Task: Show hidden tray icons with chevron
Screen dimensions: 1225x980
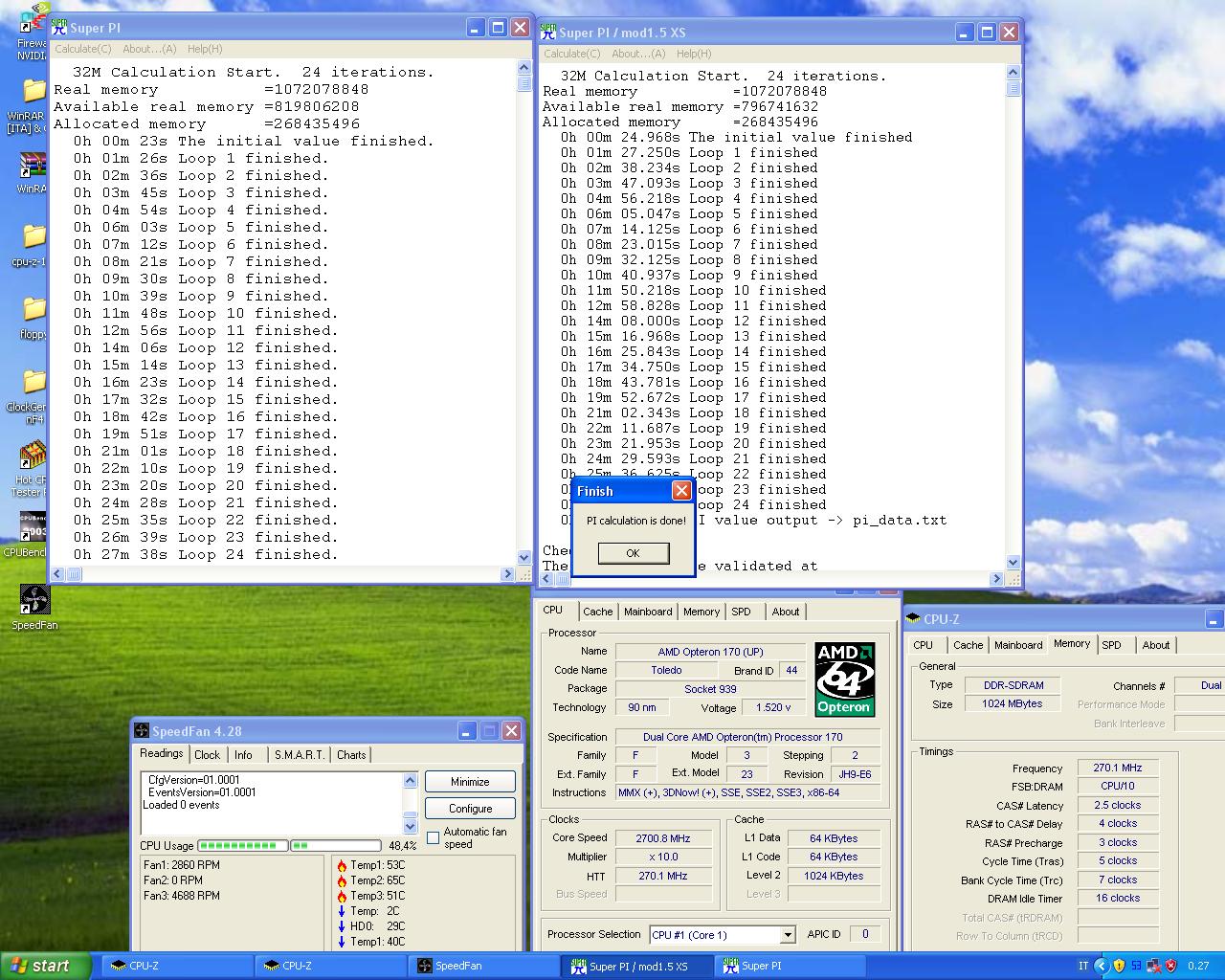Action: 1101,966
